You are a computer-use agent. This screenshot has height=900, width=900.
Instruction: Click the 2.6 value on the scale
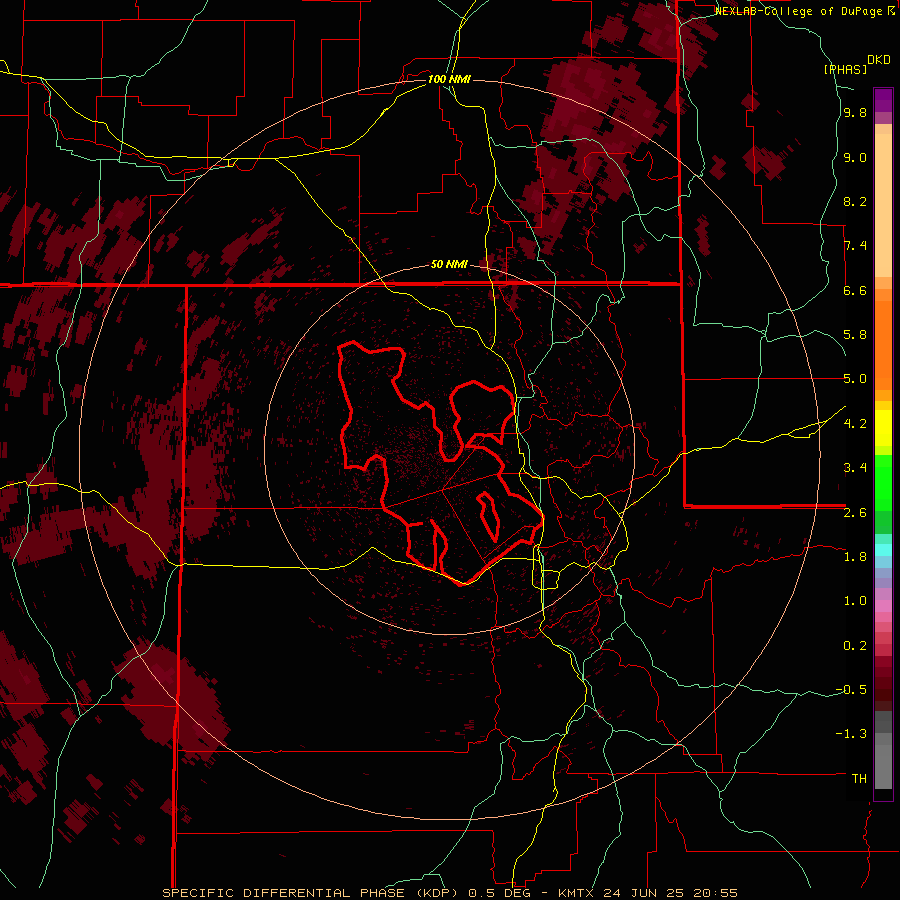pos(855,513)
